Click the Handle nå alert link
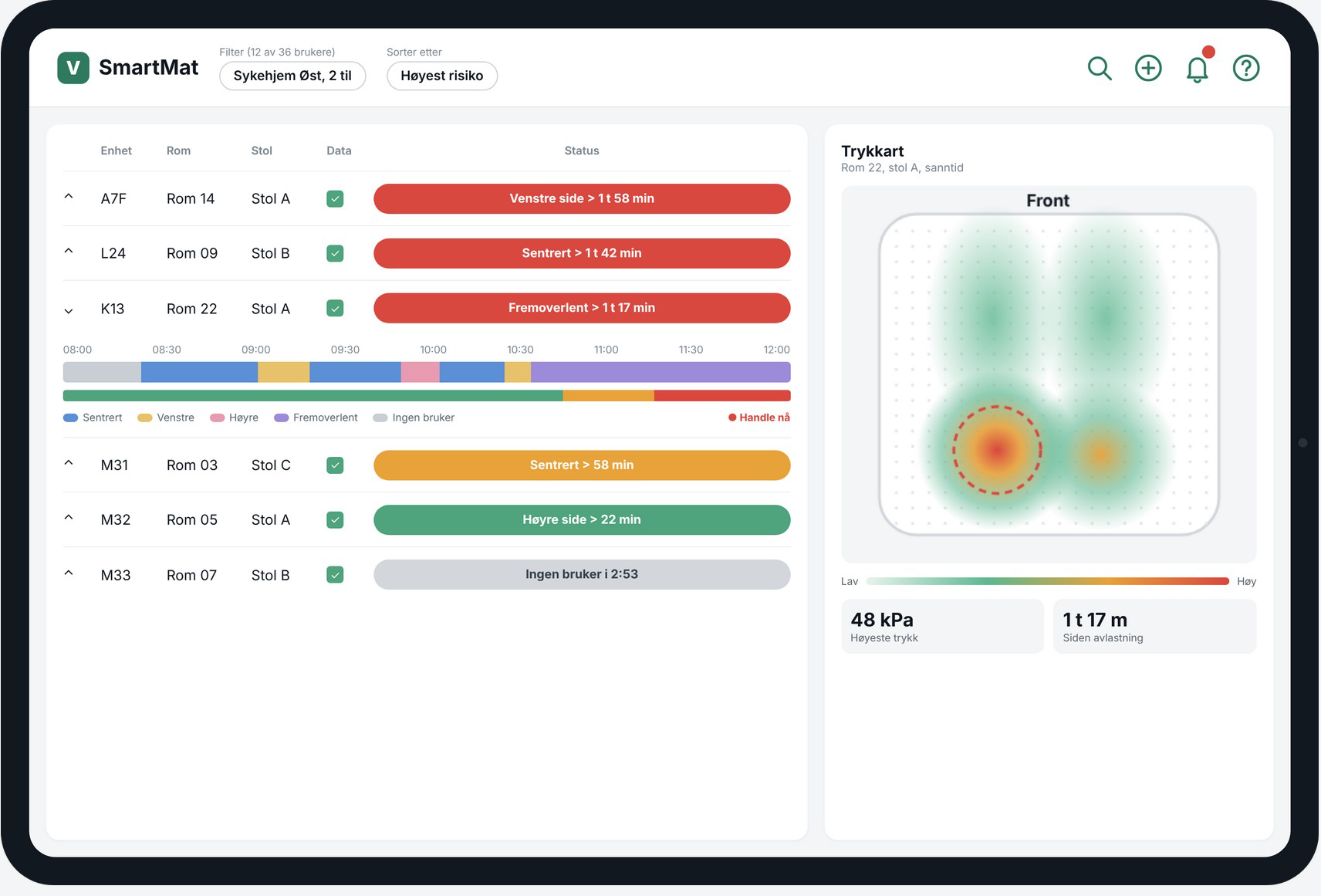 click(x=759, y=418)
